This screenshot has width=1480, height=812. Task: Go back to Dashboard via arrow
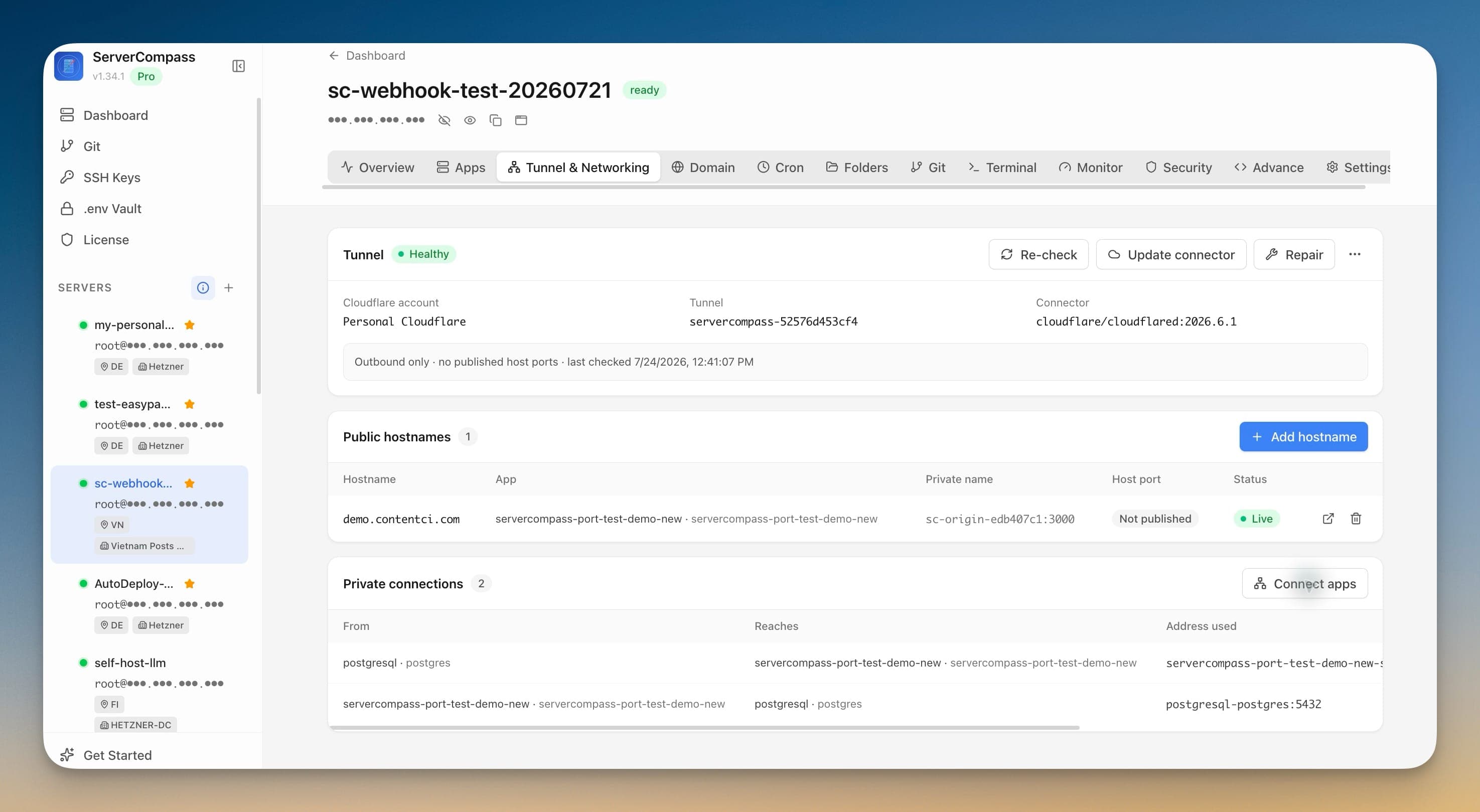[333, 56]
